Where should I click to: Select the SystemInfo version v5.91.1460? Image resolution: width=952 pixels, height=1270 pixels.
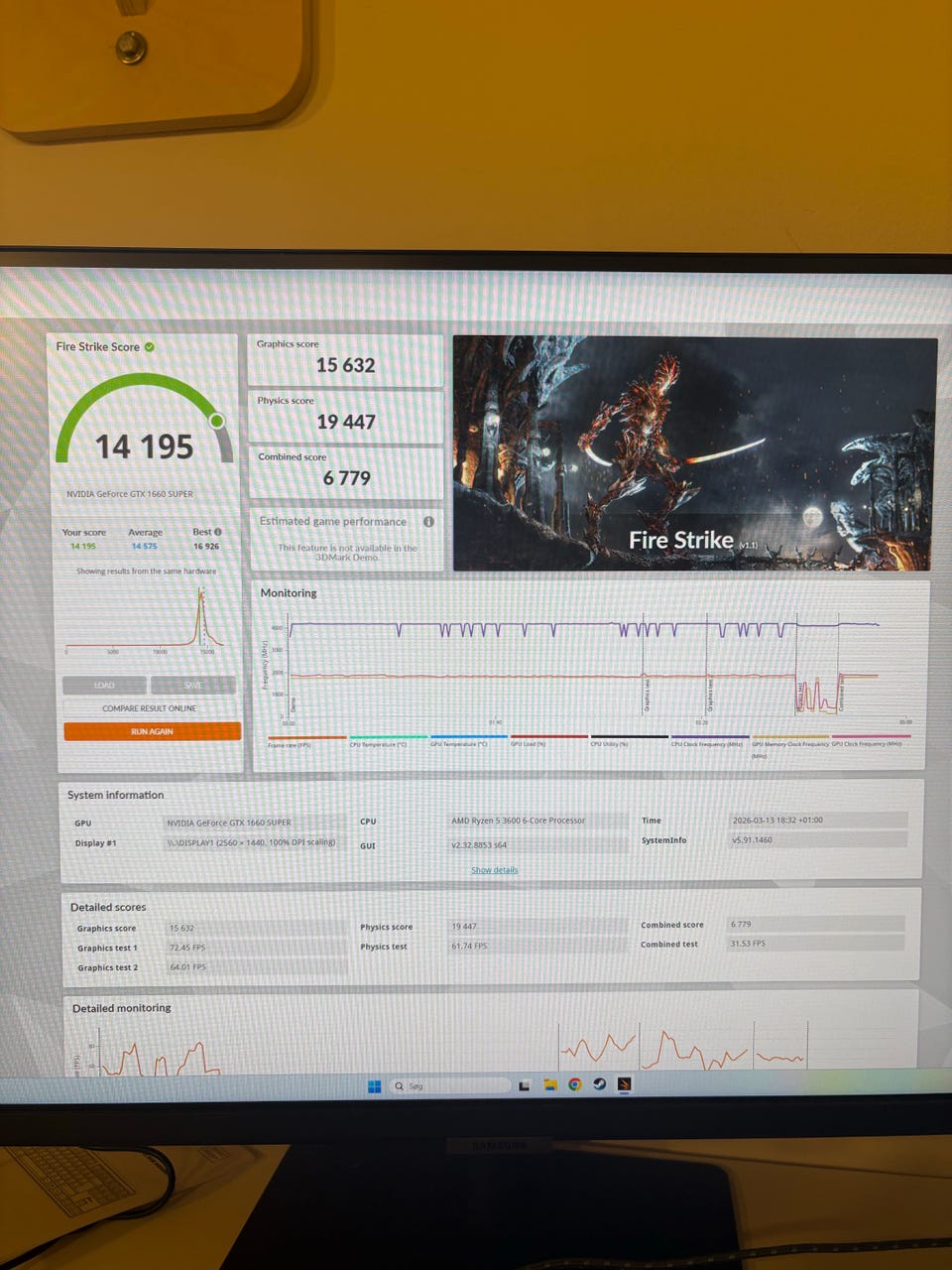click(x=818, y=839)
